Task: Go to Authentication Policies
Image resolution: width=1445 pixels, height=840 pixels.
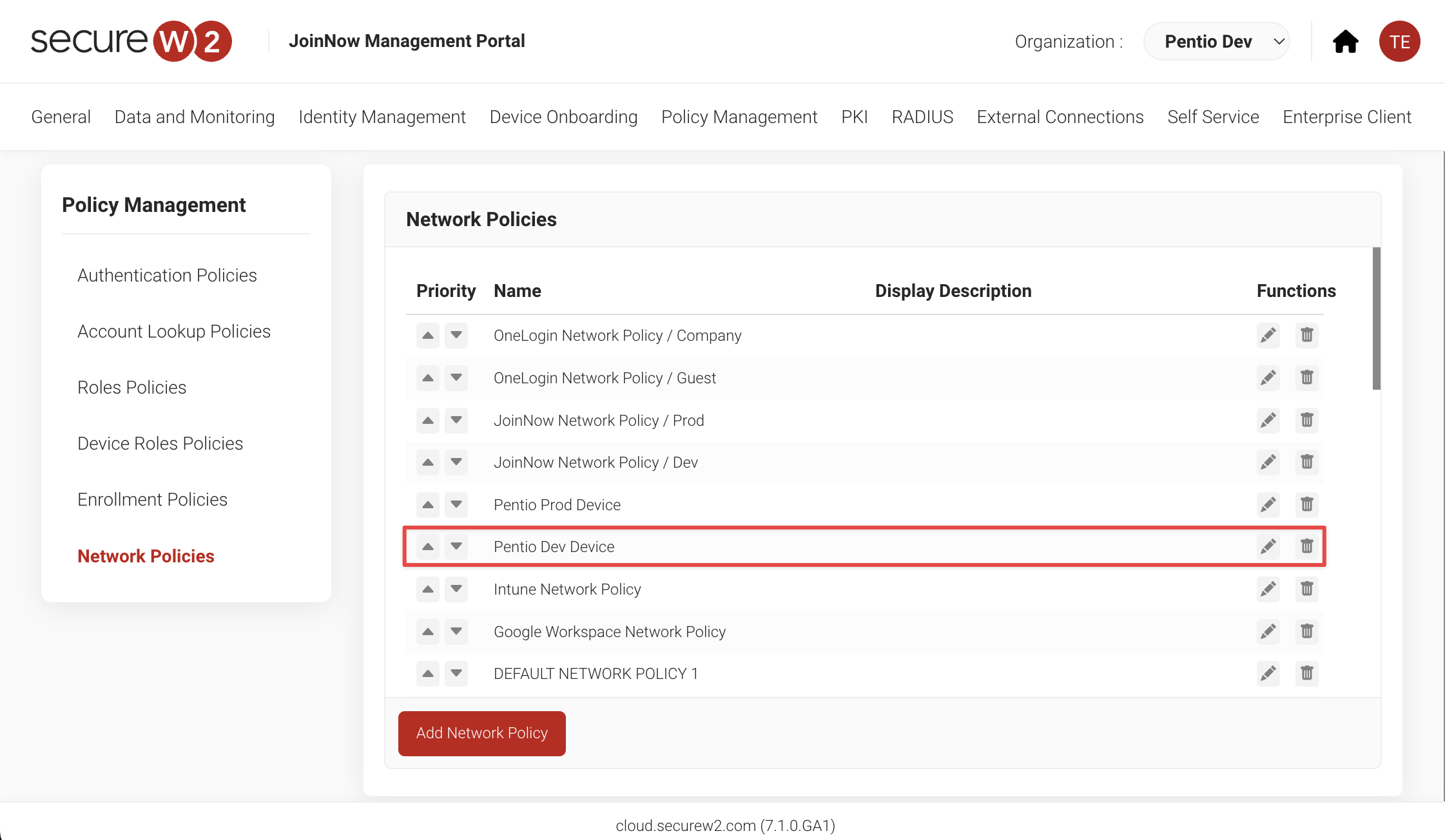Action: point(167,275)
